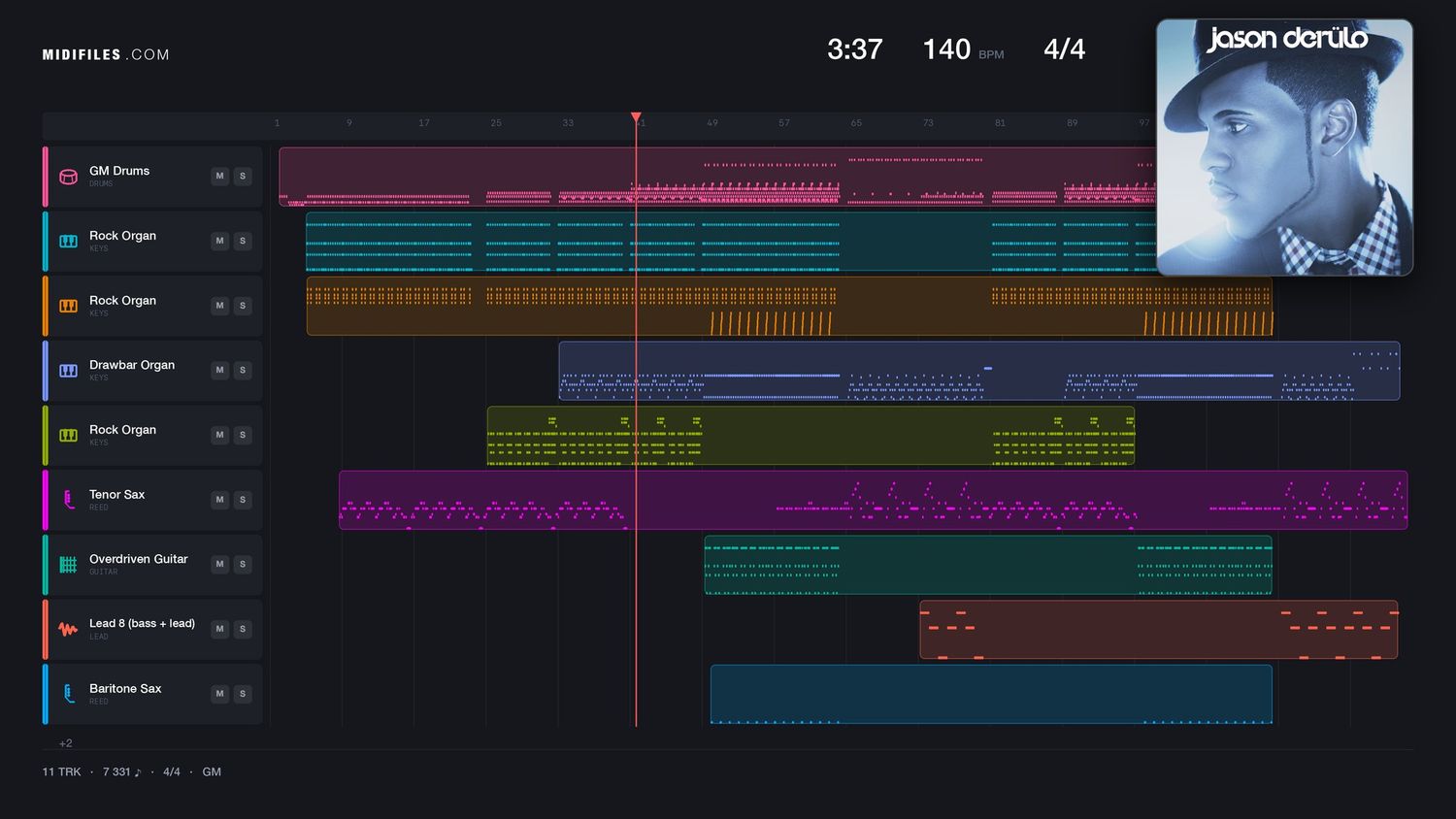1456x819 pixels.
Task: Click the red playhead marker
Action: tap(636, 117)
